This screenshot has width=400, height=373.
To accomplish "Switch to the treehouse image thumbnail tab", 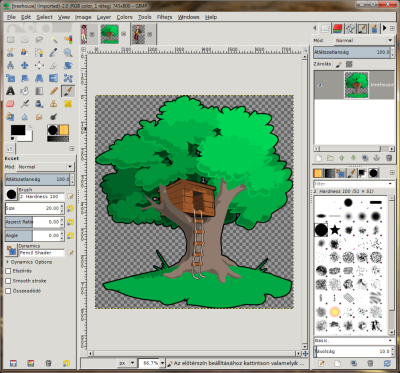I will click(110, 34).
